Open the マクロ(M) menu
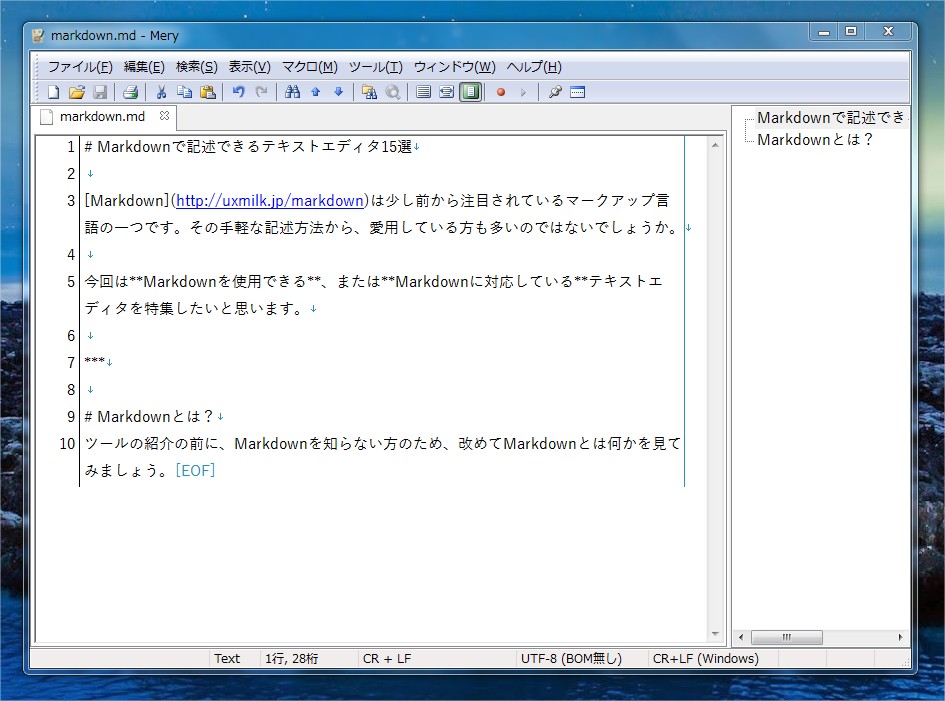The image size is (945, 701). click(309, 67)
